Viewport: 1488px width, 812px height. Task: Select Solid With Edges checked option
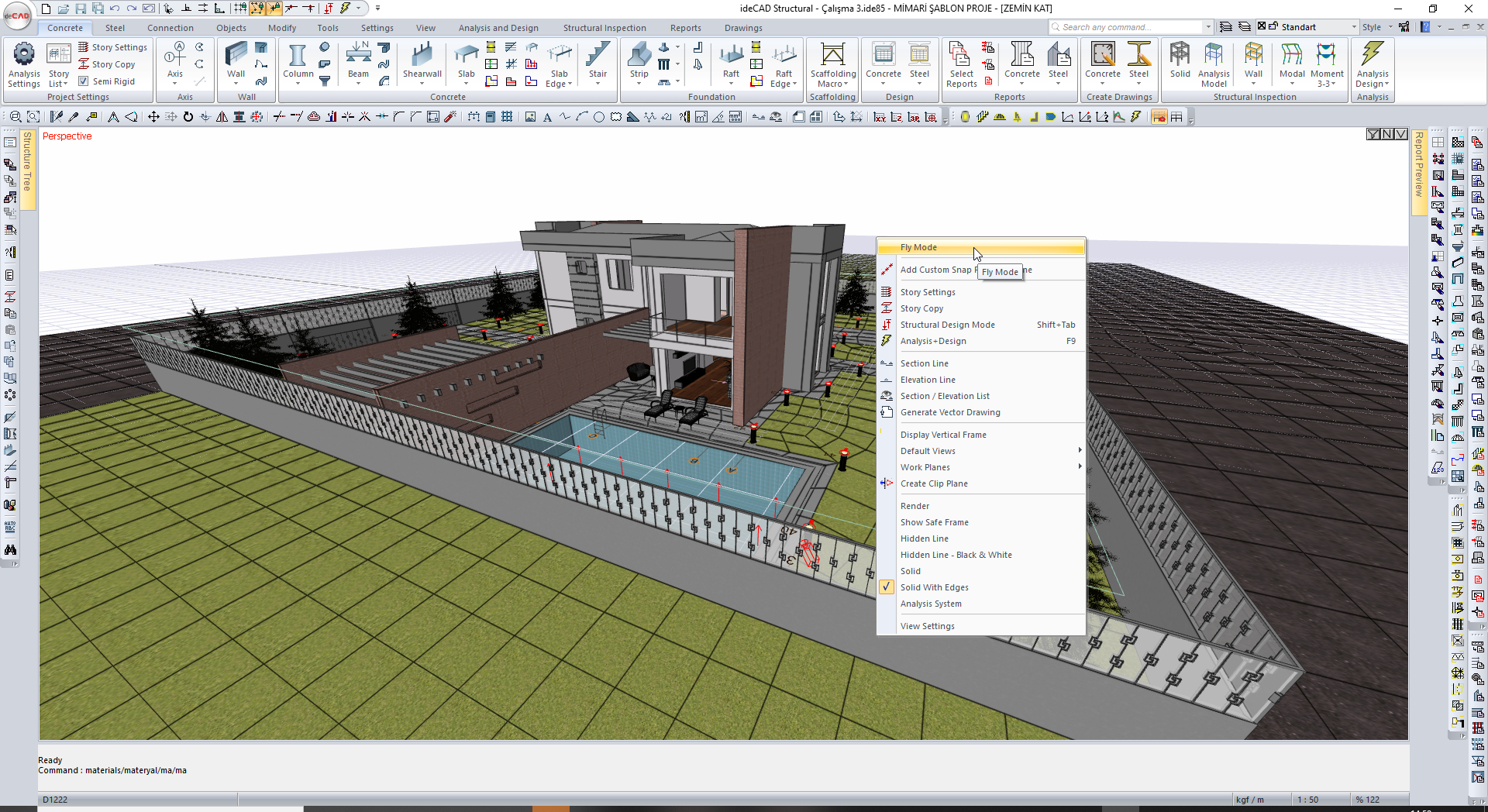pos(934,587)
